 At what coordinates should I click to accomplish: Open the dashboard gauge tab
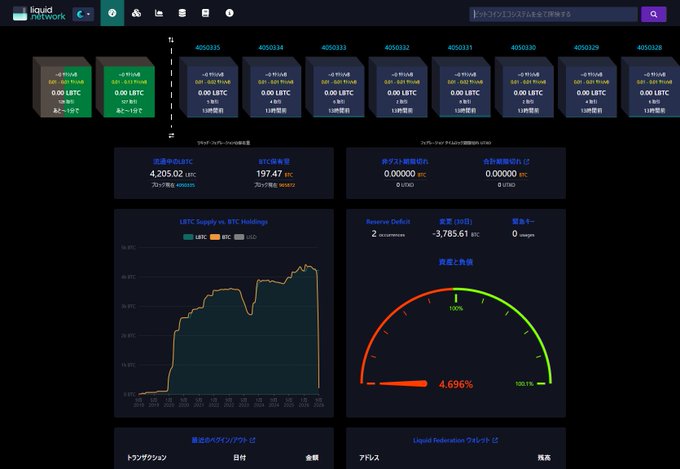coord(112,13)
